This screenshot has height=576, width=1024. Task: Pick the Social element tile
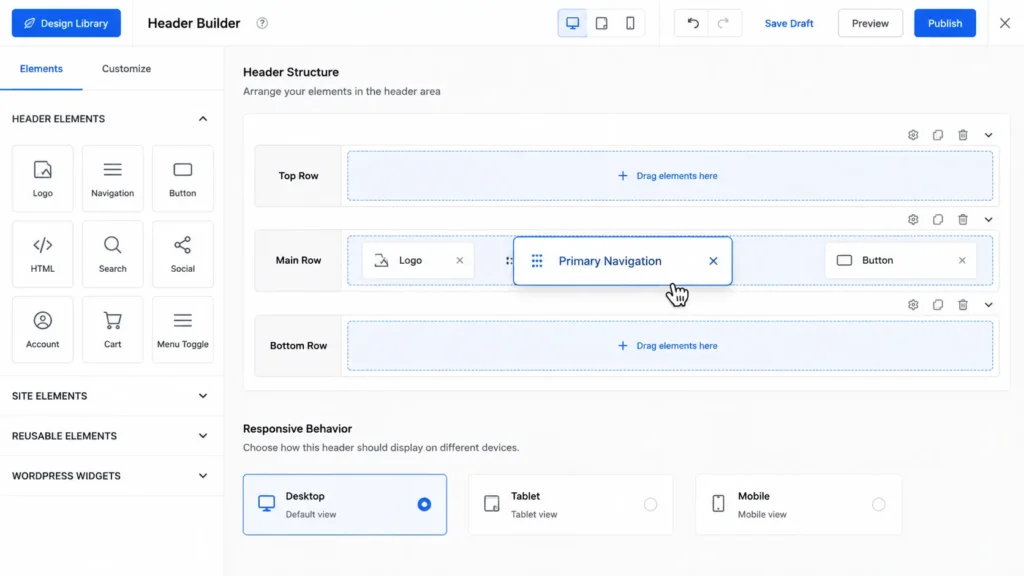[183, 254]
